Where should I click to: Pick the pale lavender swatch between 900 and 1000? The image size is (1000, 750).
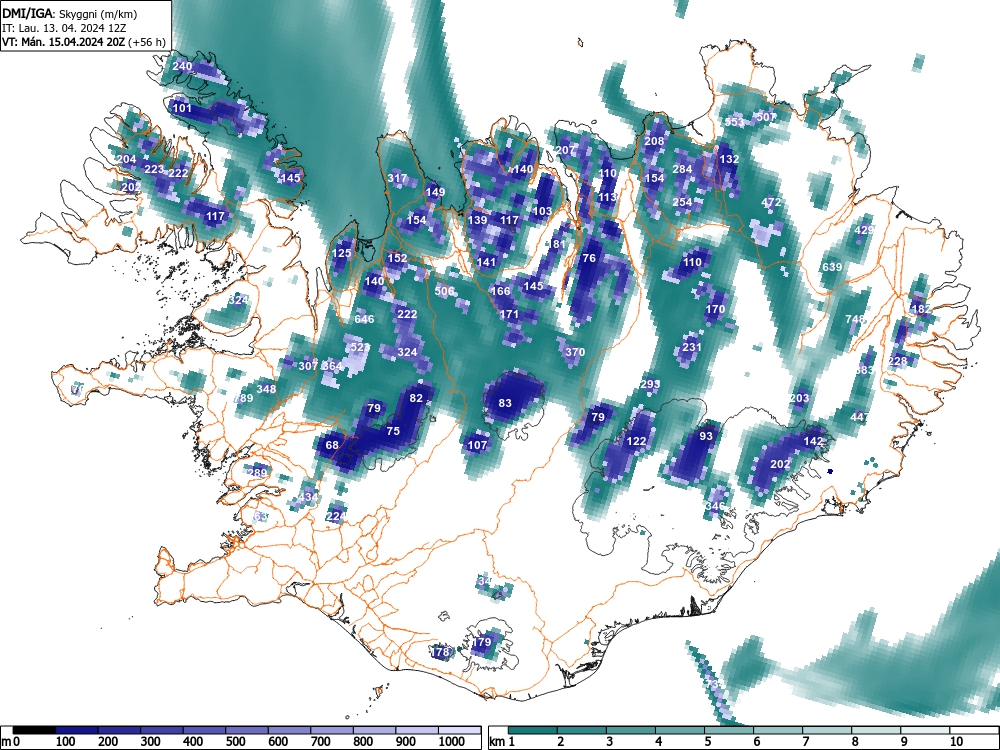click(417, 730)
